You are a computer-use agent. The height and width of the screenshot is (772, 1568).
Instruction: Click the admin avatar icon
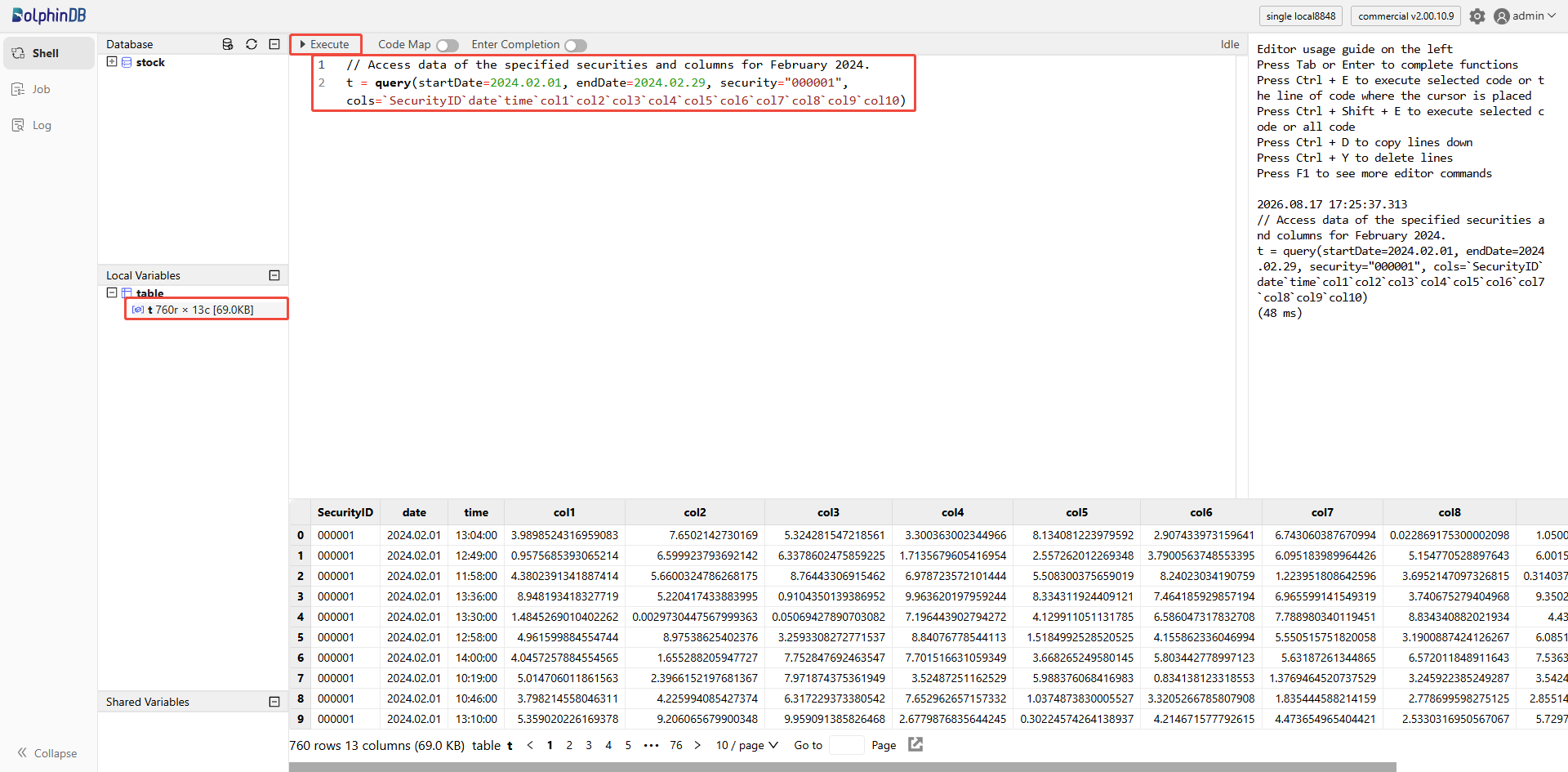click(1501, 16)
